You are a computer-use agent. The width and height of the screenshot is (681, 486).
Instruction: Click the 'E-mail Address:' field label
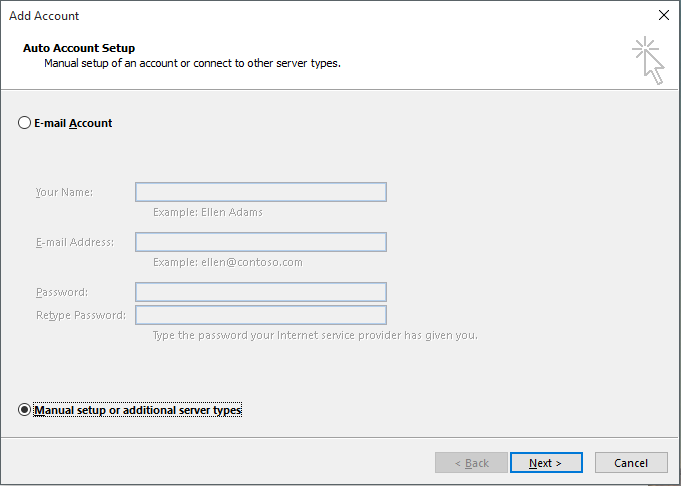point(75,242)
